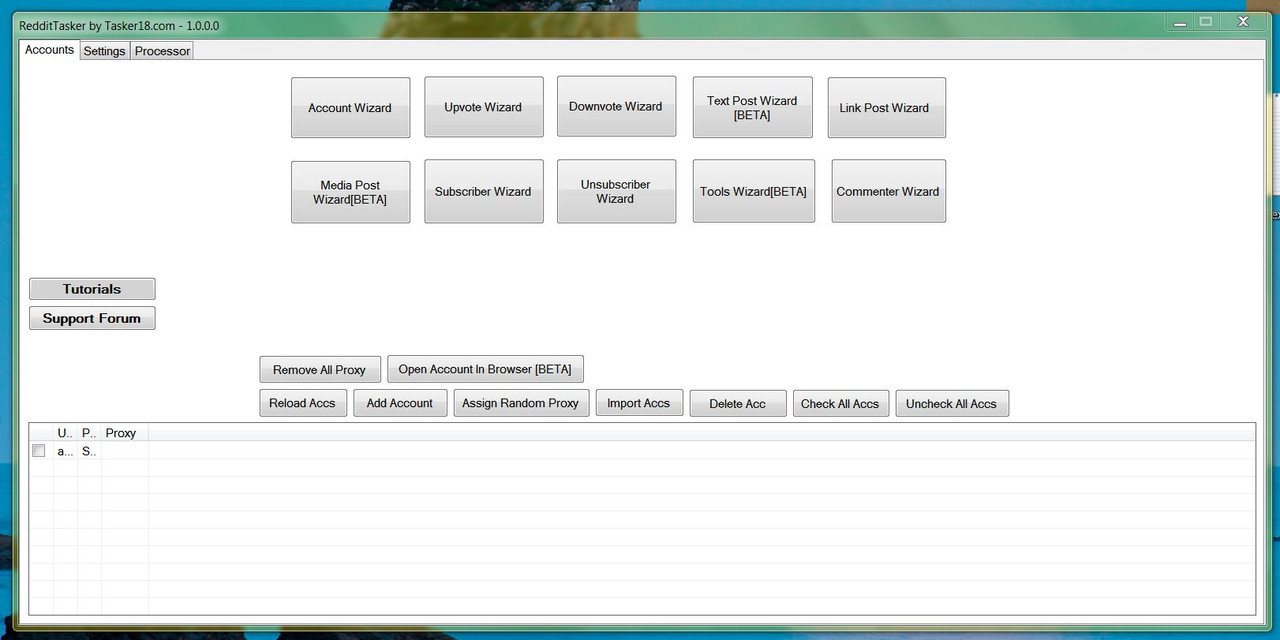Click Check All Accs button
Viewport: 1280px width, 640px height.
click(x=840, y=403)
